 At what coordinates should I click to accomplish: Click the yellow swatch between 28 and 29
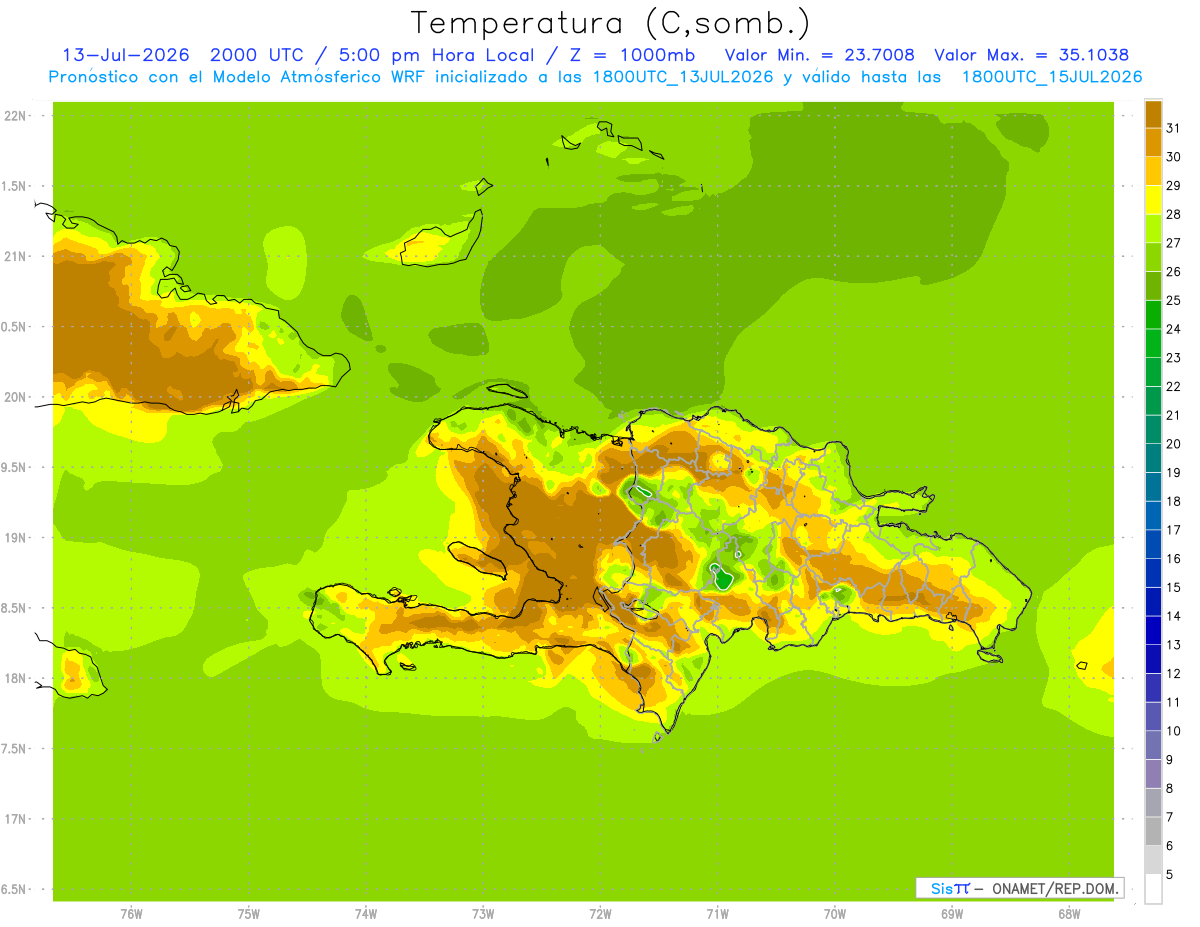tap(1153, 199)
